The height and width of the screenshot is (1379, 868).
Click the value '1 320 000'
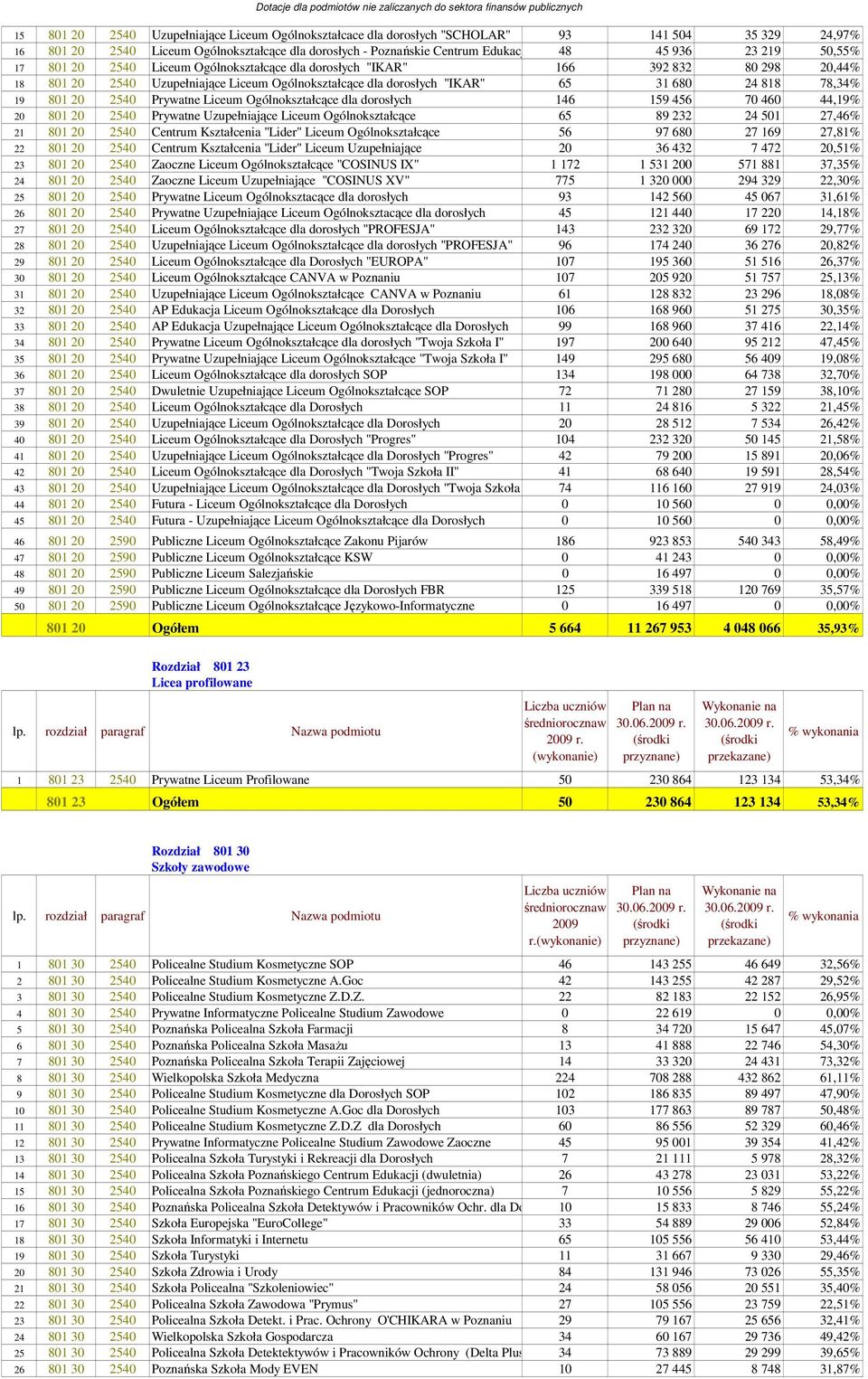tap(665, 181)
